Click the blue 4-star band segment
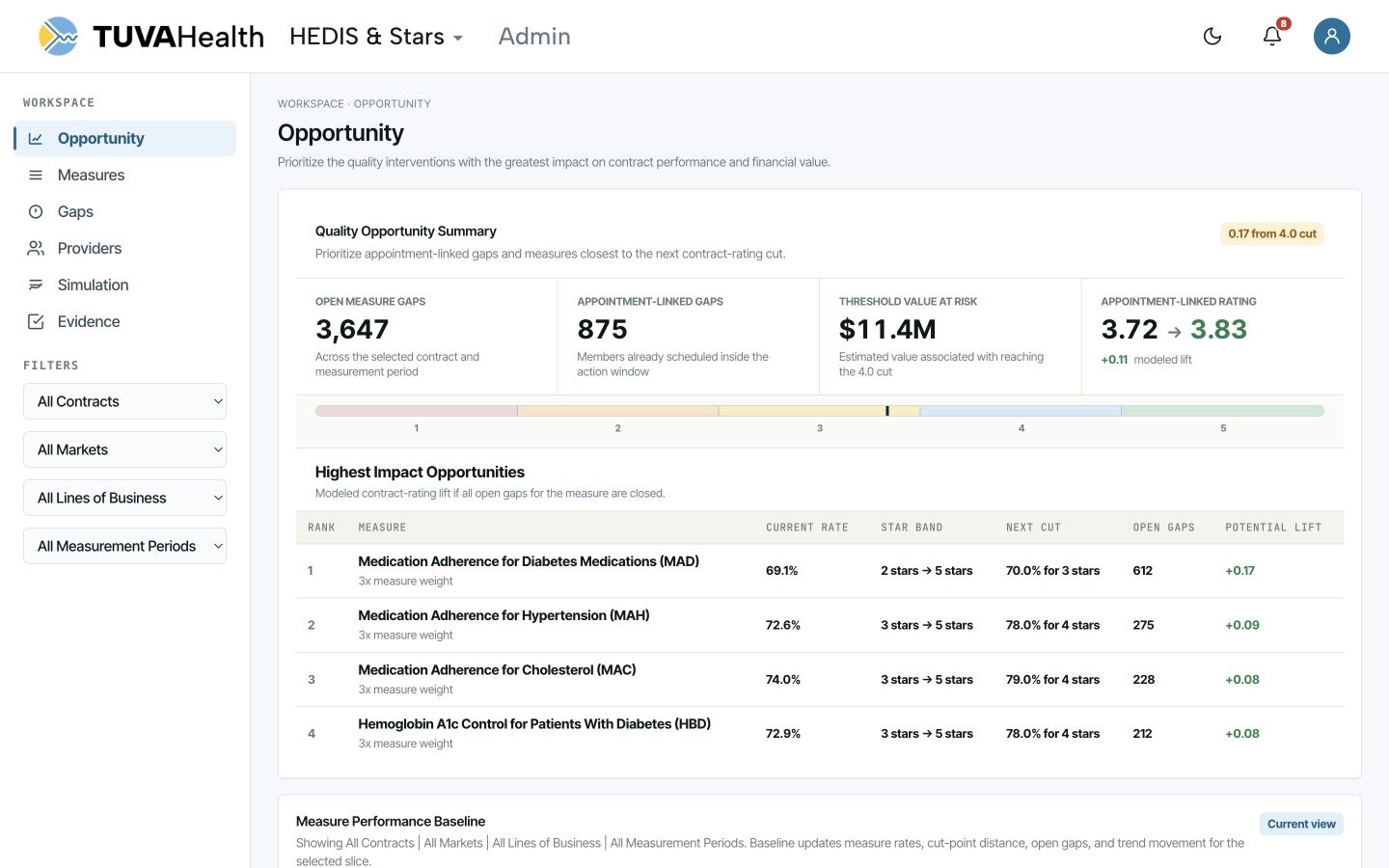1389x868 pixels. tap(1021, 411)
